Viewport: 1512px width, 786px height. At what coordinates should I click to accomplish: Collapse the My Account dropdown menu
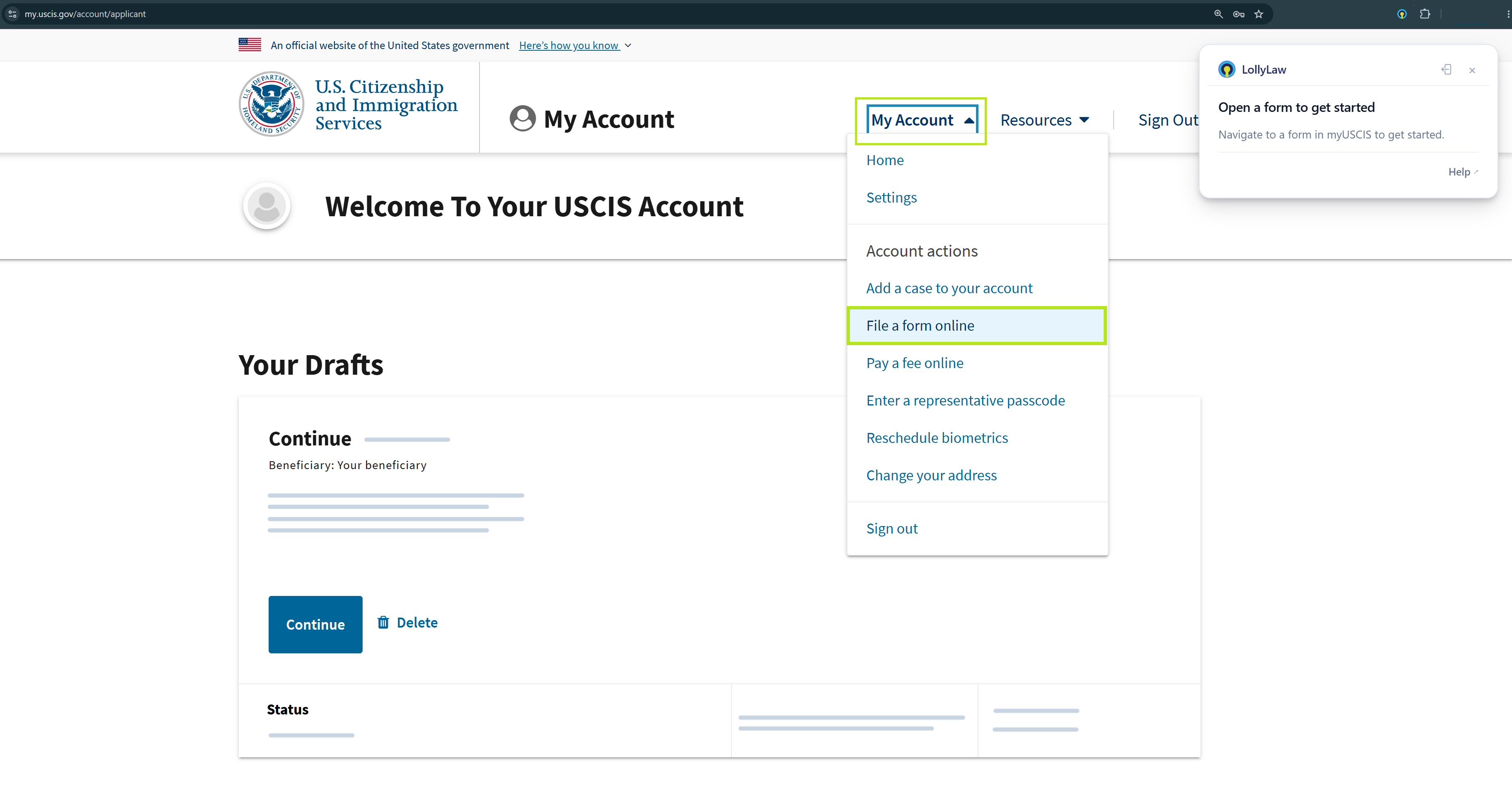click(x=922, y=120)
